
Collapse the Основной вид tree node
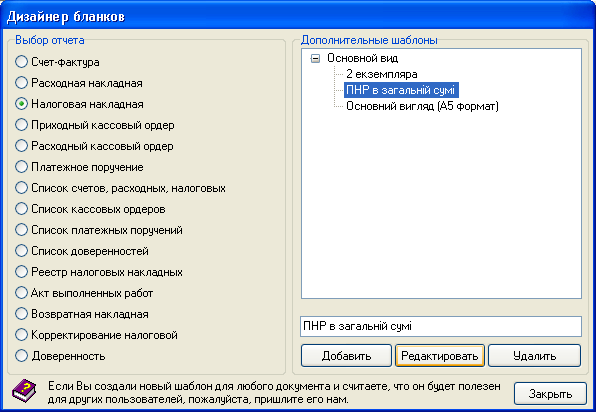315,59
